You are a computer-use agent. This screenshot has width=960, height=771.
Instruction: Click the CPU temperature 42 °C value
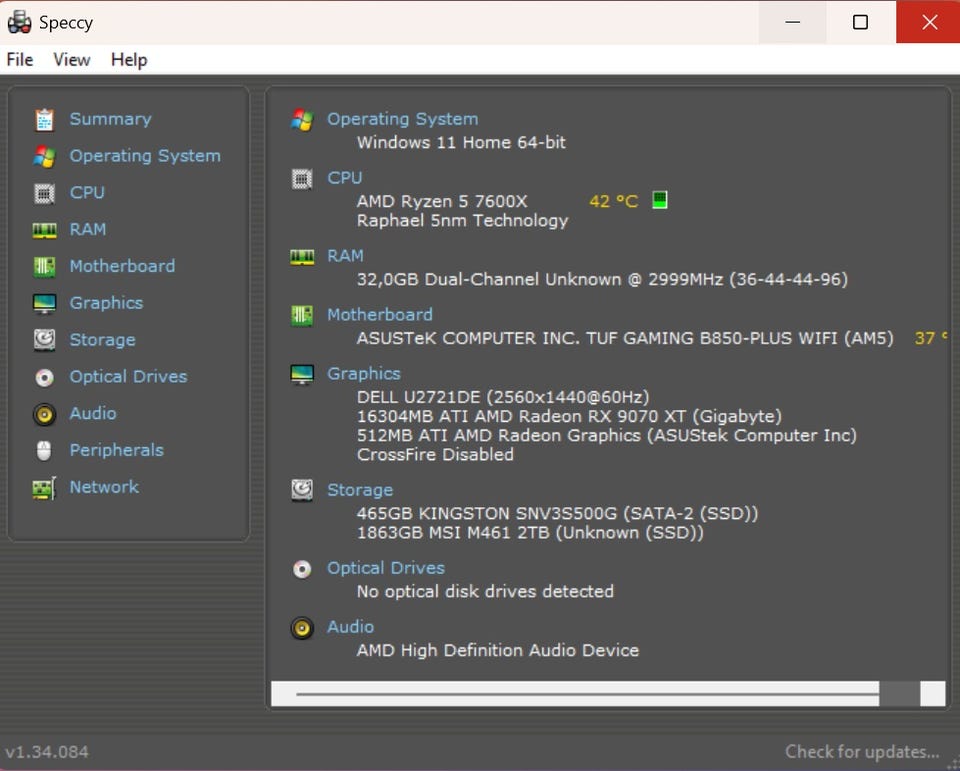613,201
